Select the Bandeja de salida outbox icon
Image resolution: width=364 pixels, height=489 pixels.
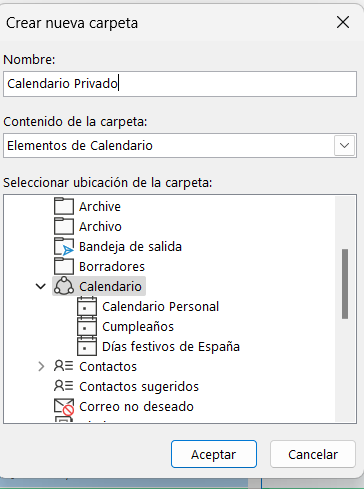[x=64, y=247]
